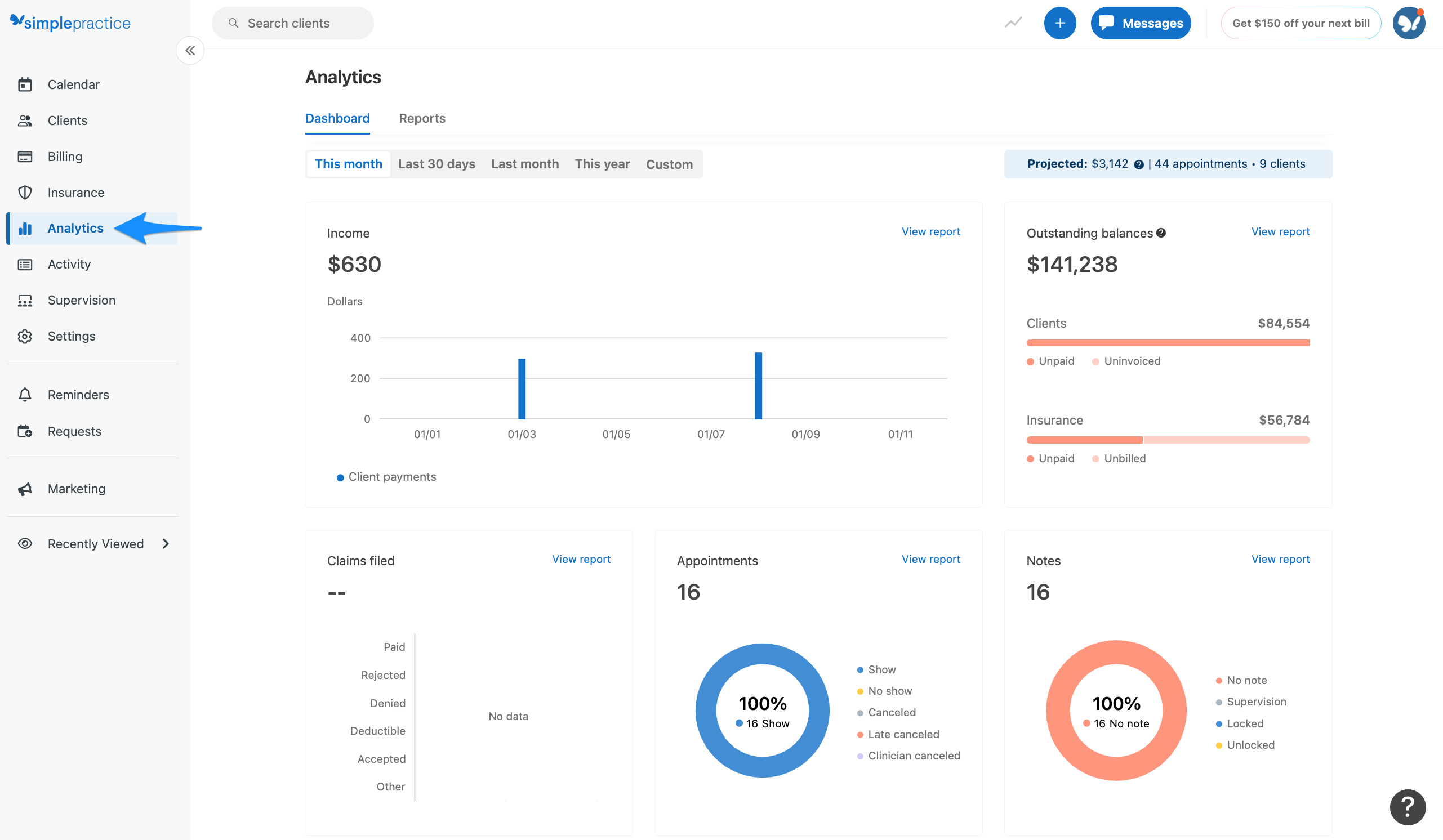This screenshot has width=1443, height=840.
Task: Switch to the Custom date range
Action: 669,164
